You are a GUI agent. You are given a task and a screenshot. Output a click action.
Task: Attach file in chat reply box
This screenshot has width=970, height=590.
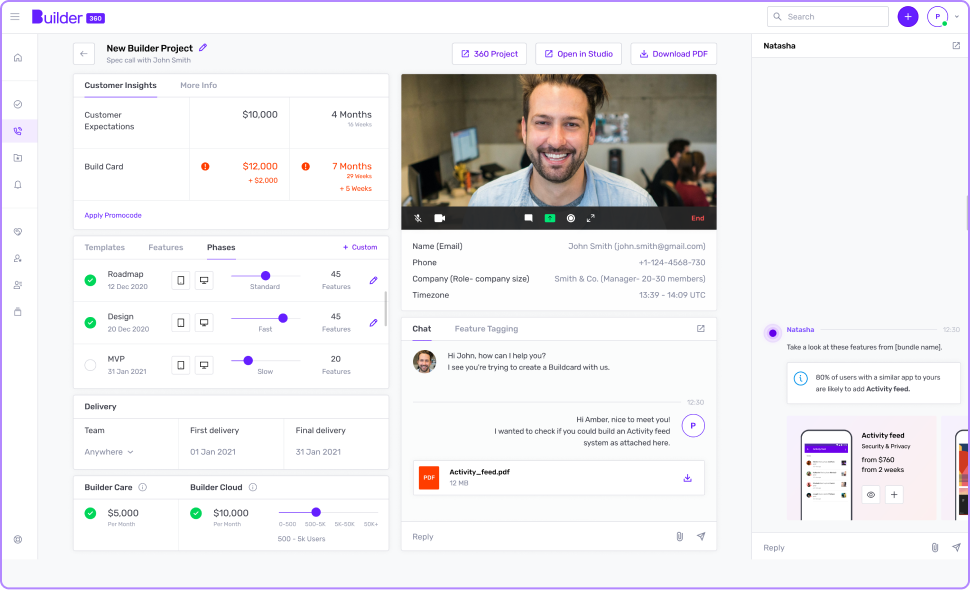point(679,536)
